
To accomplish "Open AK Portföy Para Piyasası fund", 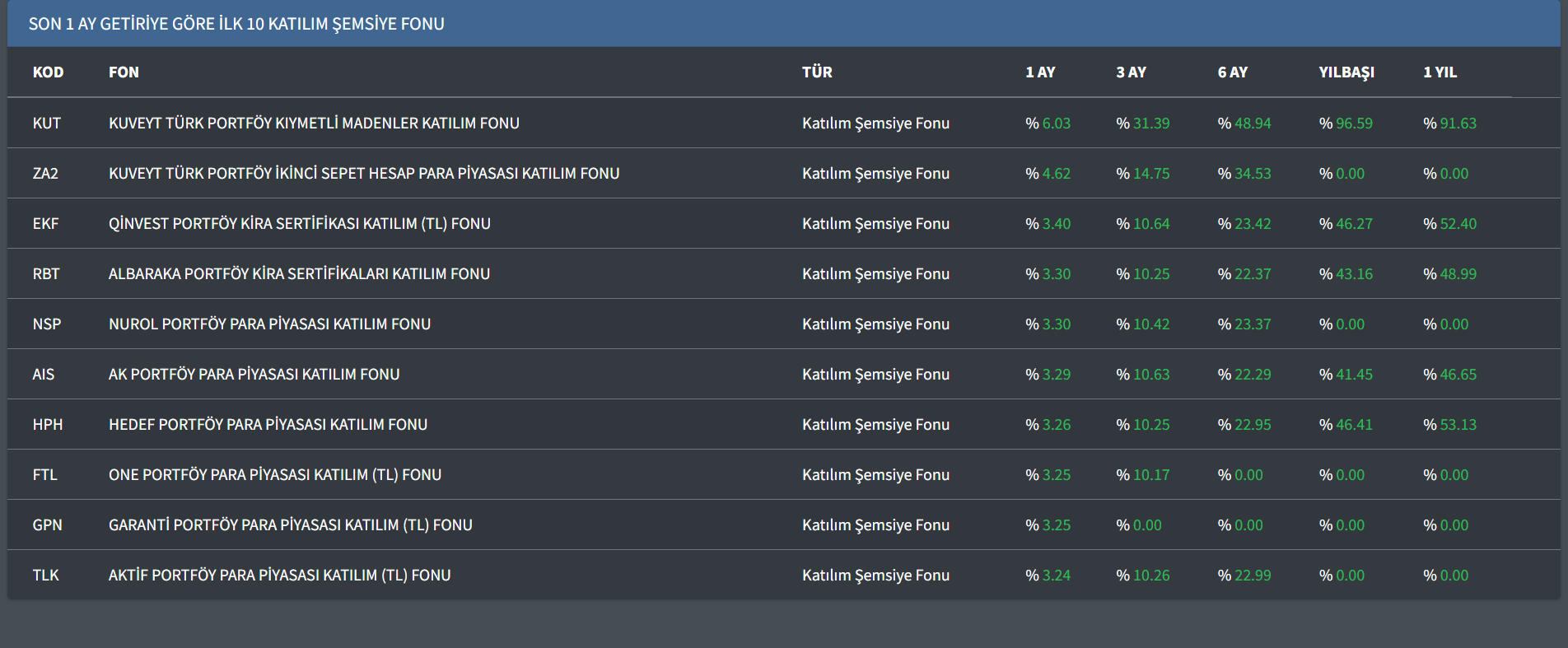I will click(x=254, y=375).
